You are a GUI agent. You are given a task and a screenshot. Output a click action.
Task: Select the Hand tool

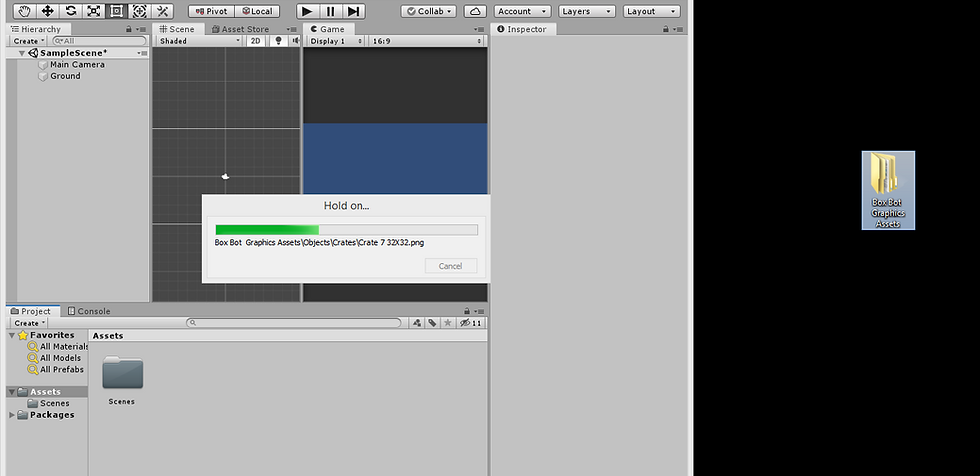[x=24, y=11]
